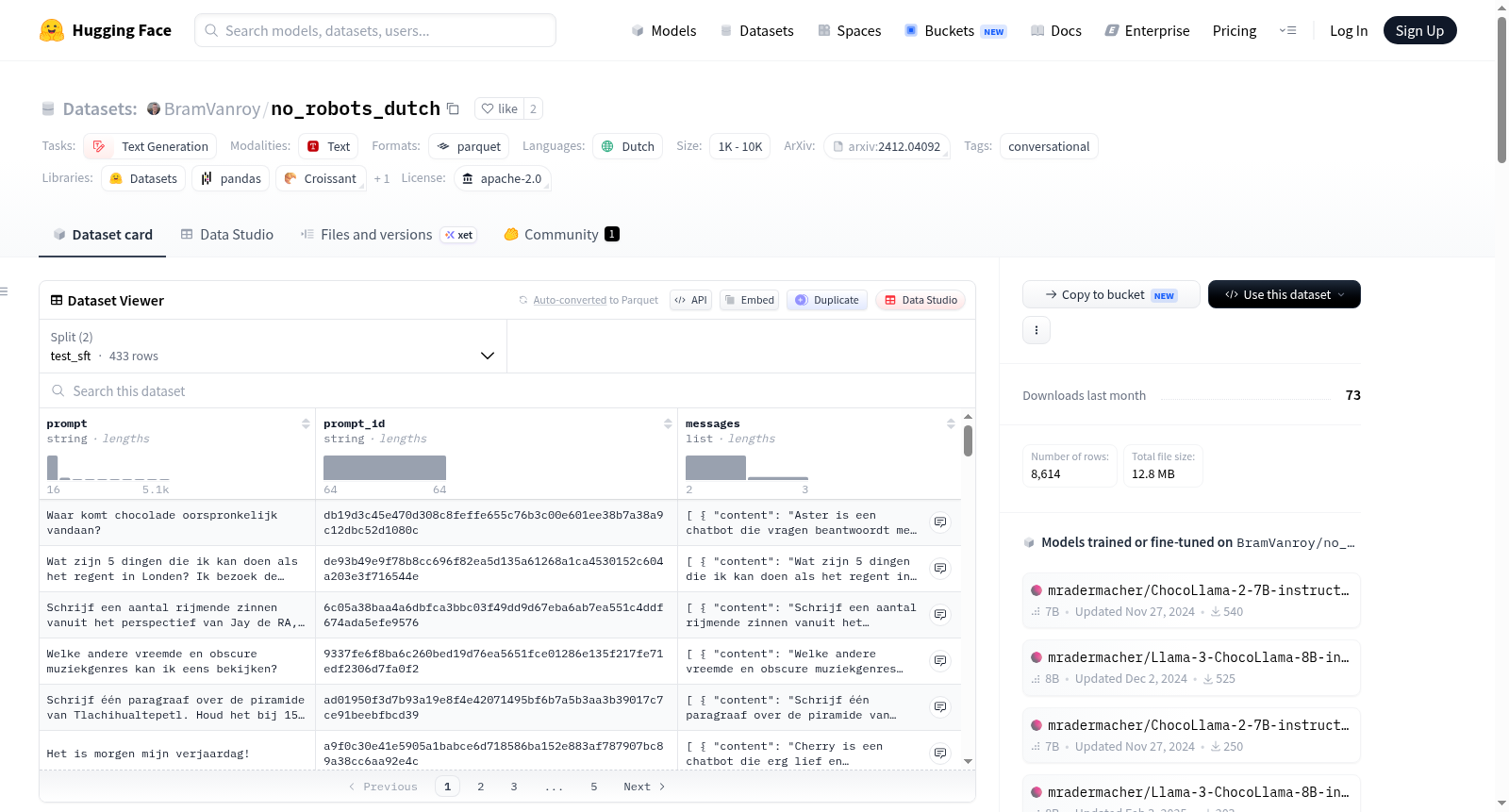Sort by the prompt_id column
This screenshot has width=1509, height=812.
[x=668, y=423]
